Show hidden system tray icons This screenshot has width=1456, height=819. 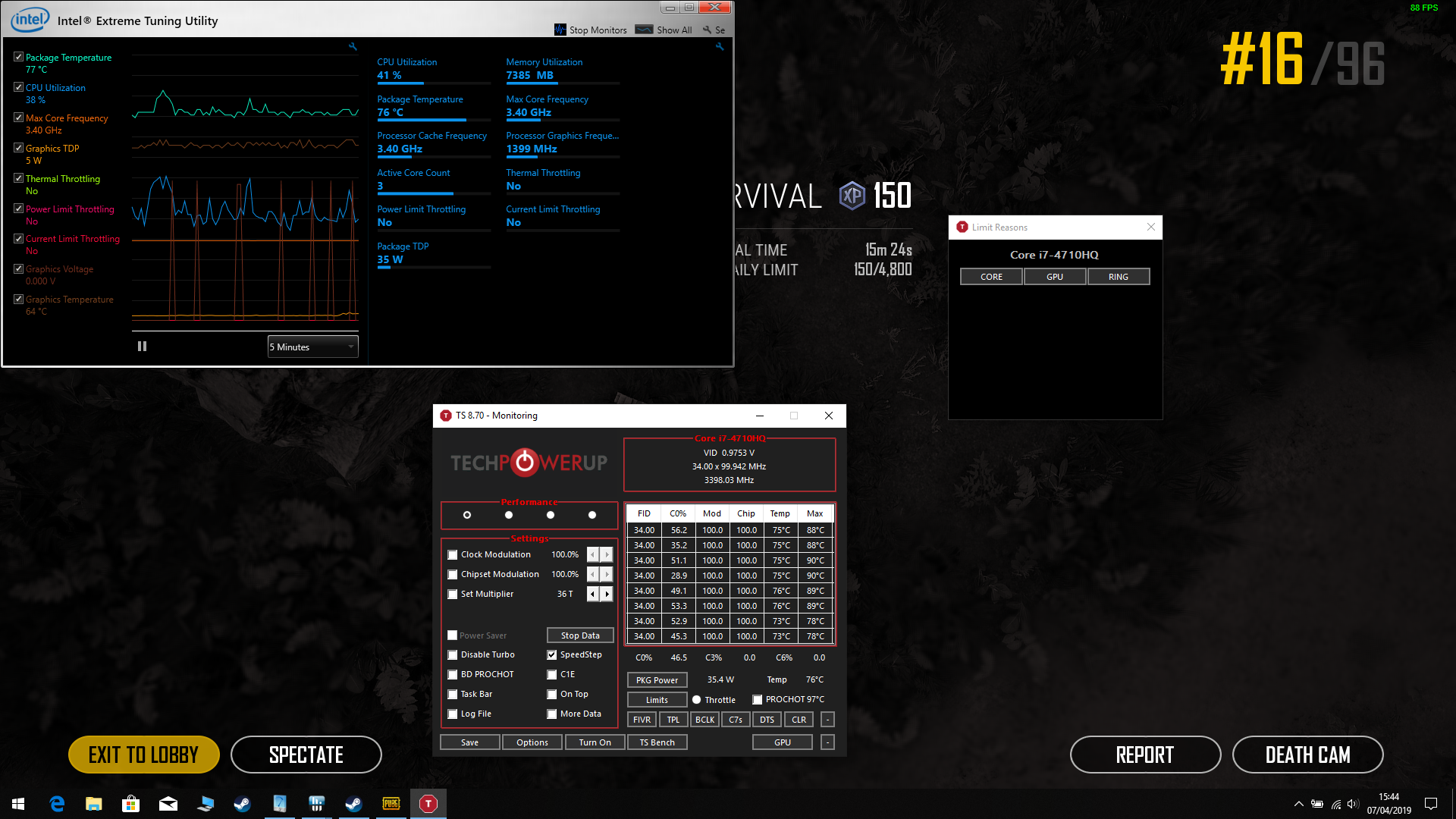[x=1298, y=804]
